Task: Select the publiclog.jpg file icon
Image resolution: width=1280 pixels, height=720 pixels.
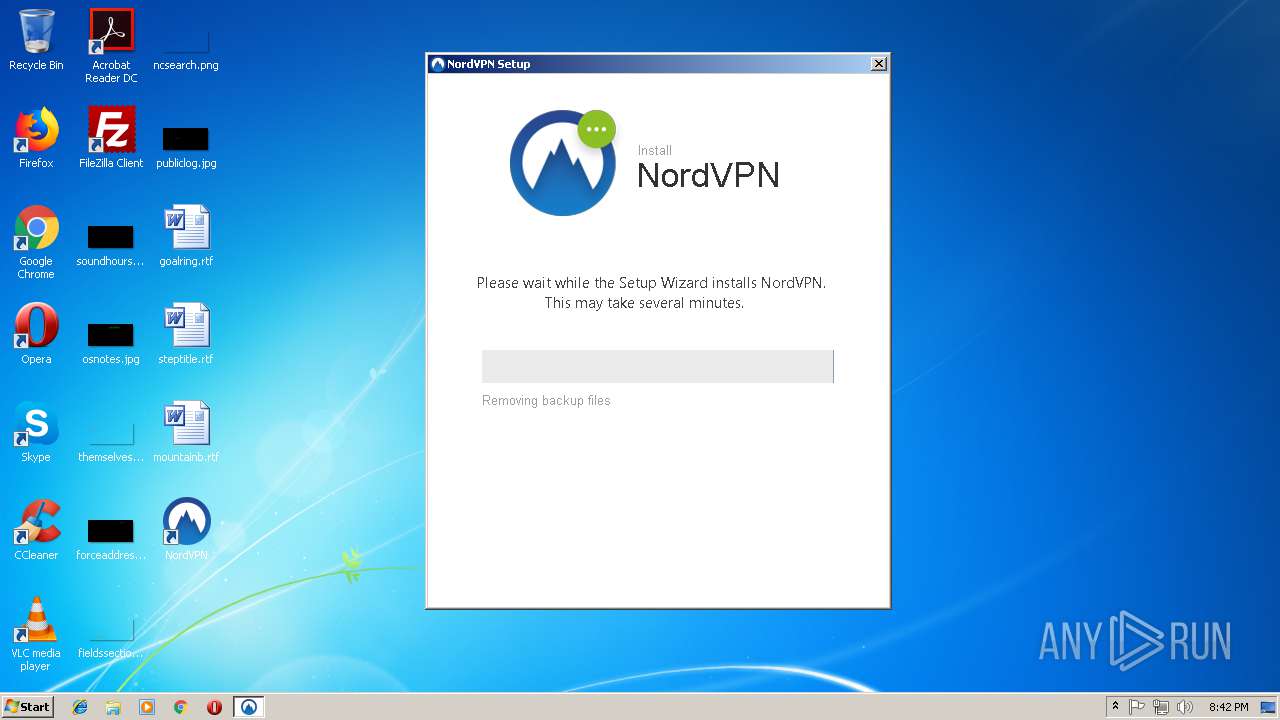Action: [x=186, y=146]
